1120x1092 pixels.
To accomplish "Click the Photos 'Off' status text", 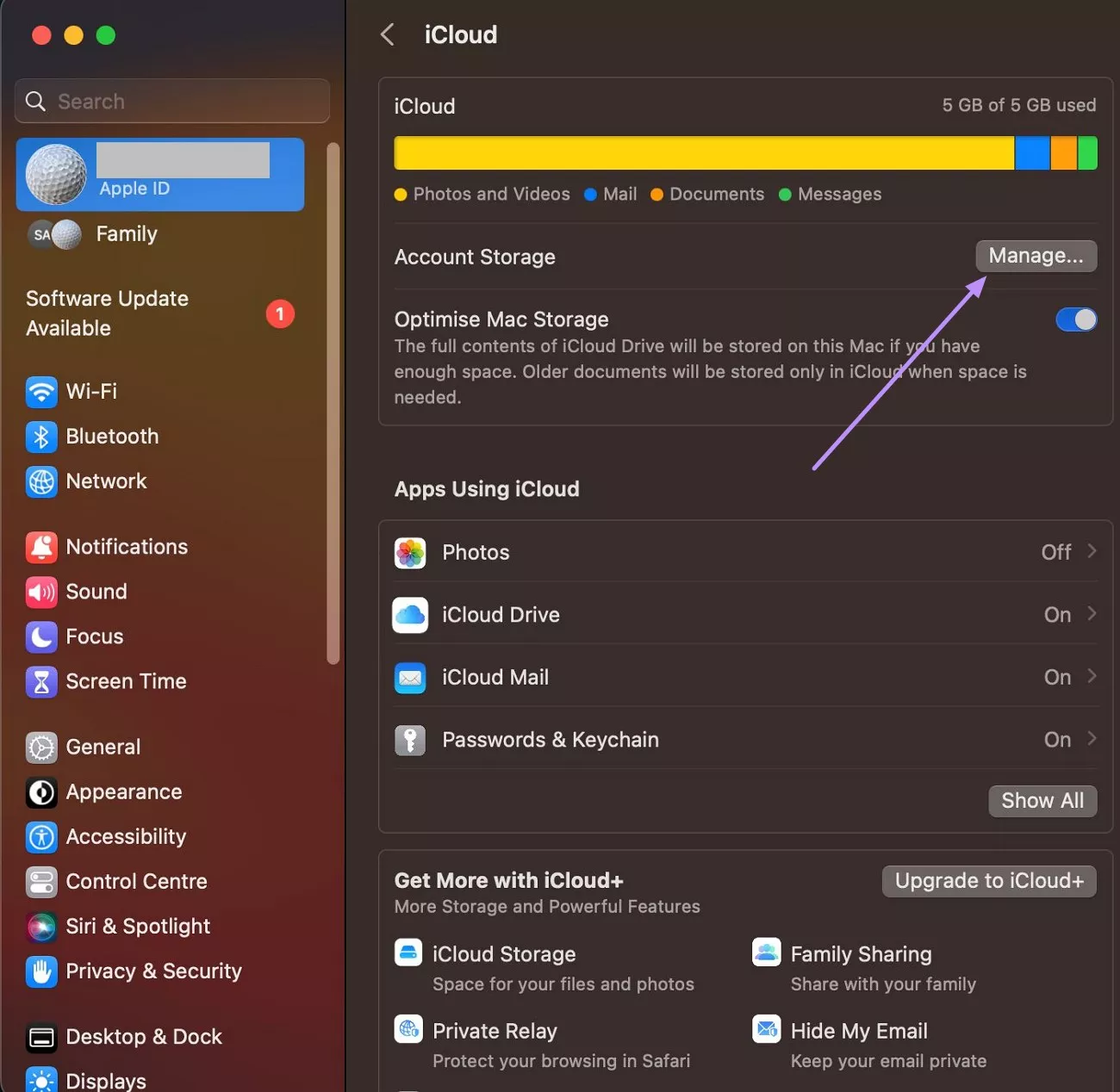I will click(x=1055, y=552).
